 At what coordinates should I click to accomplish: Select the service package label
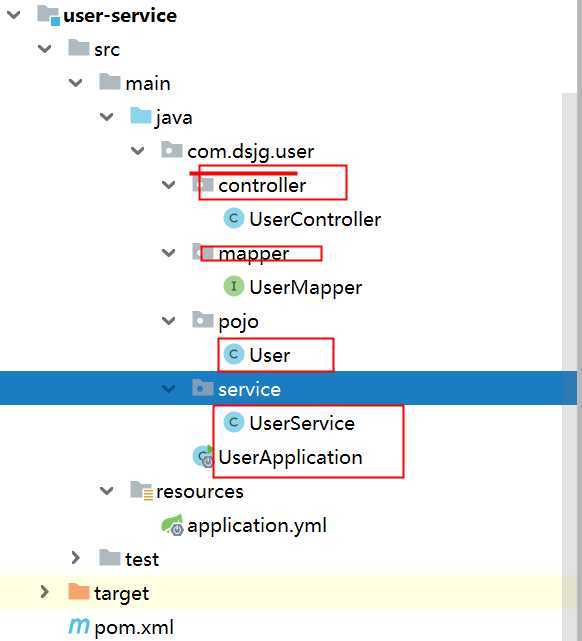tap(249, 390)
